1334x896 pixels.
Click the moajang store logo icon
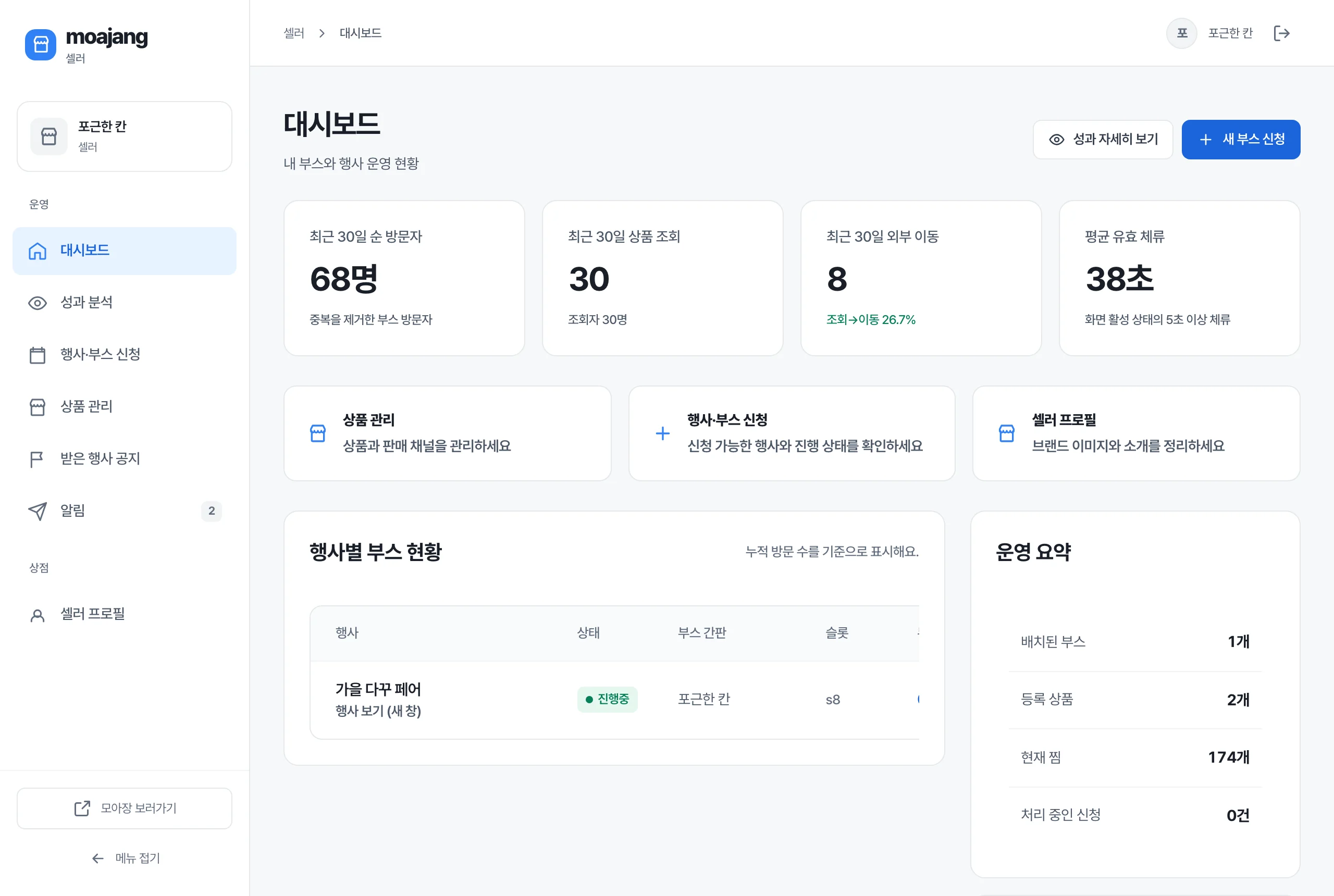tap(41, 45)
